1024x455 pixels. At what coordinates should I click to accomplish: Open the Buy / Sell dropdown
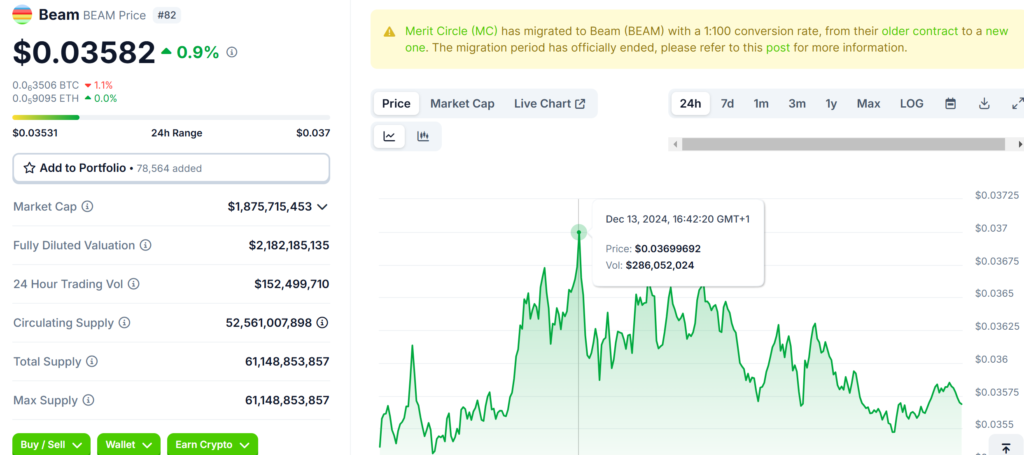51,444
